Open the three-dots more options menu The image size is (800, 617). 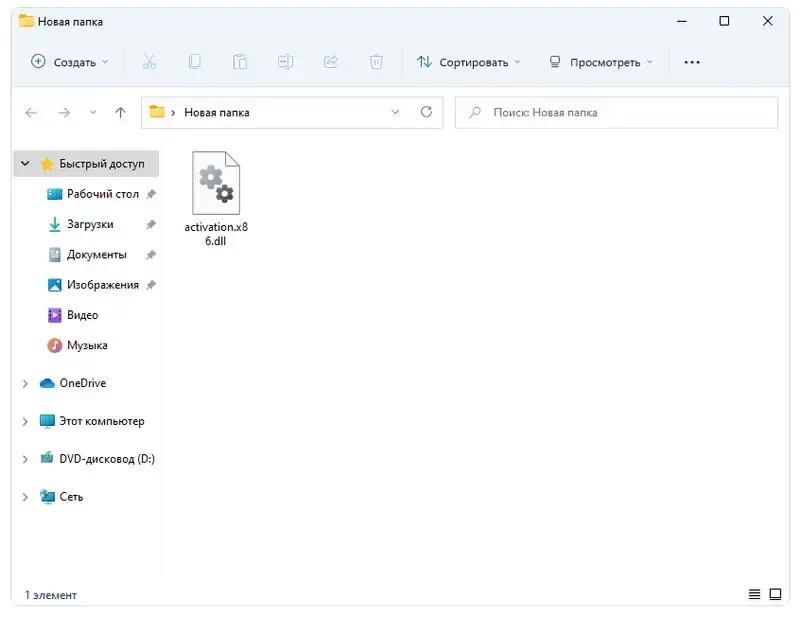click(692, 62)
